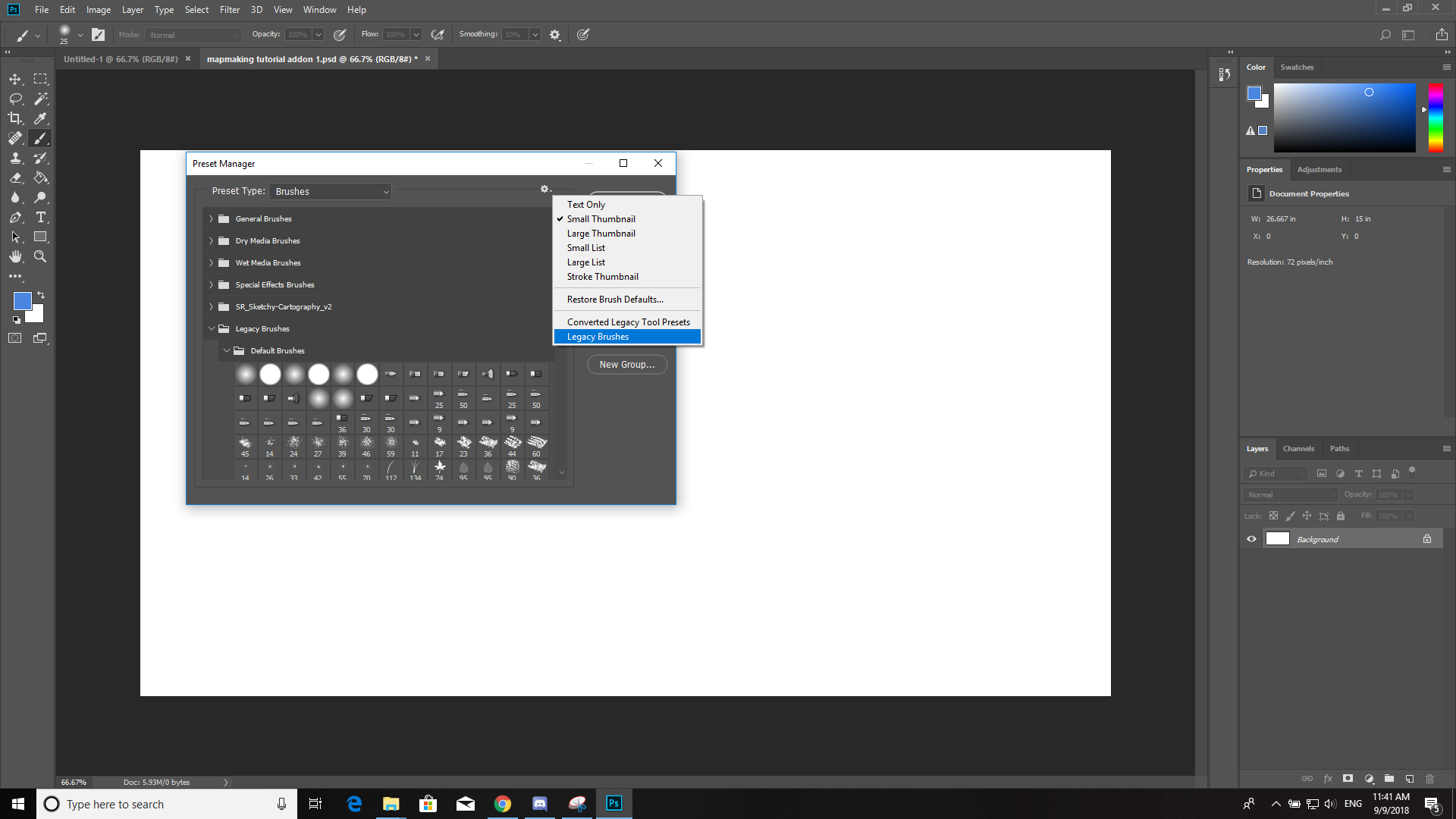The width and height of the screenshot is (1456, 819).
Task: Select the Horizontal Type tool
Action: 41,218
